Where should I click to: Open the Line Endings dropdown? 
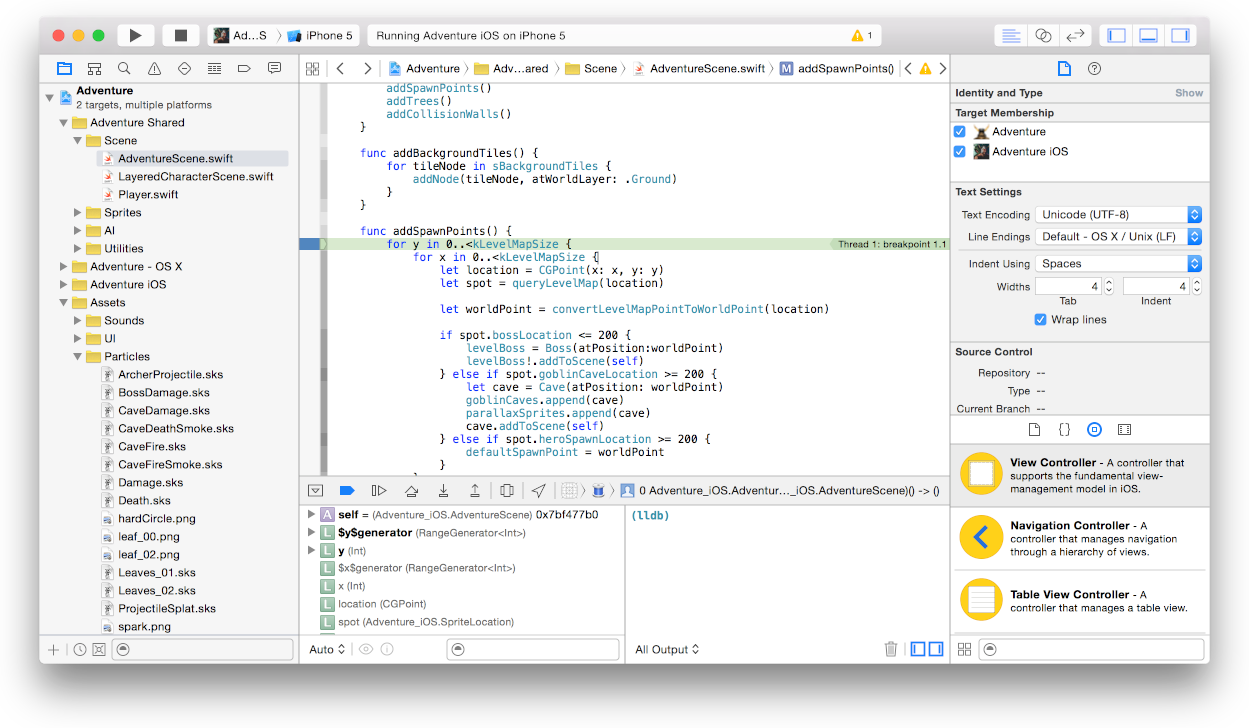(x=1118, y=237)
